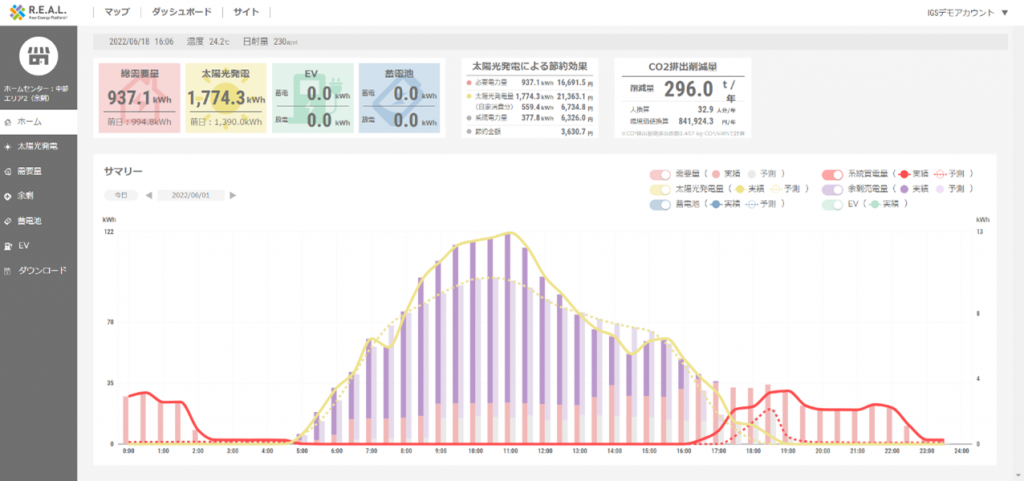
Task: Toggle the 余剰売電量 legend switch
Action: [830, 188]
